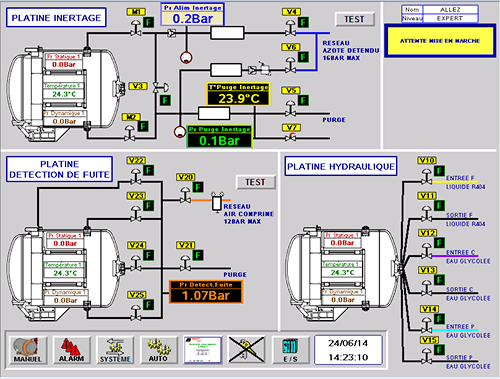
Task: Toggle the green F indicator of valve M2
Action: [x=143, y=126]
